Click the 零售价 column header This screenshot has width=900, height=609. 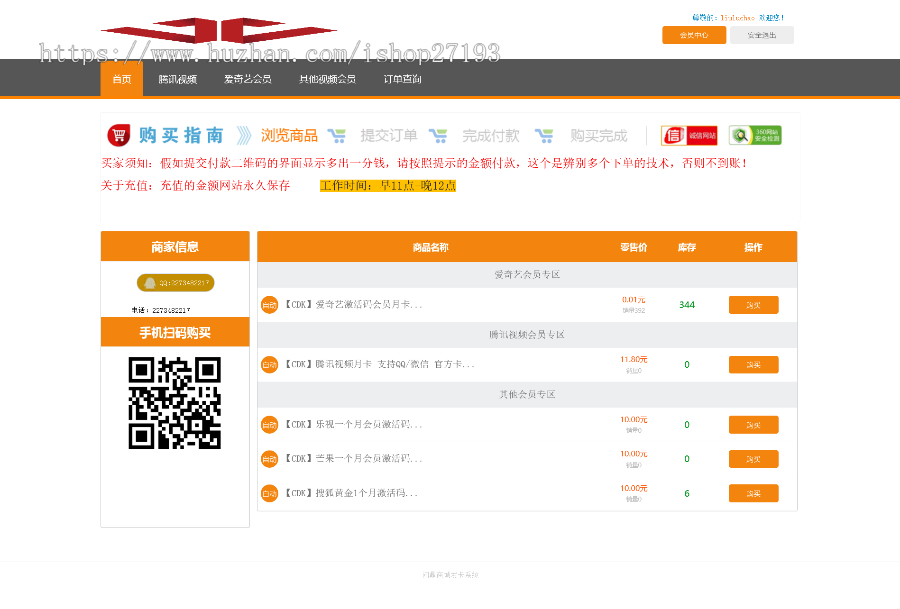(x=634, y=247)
